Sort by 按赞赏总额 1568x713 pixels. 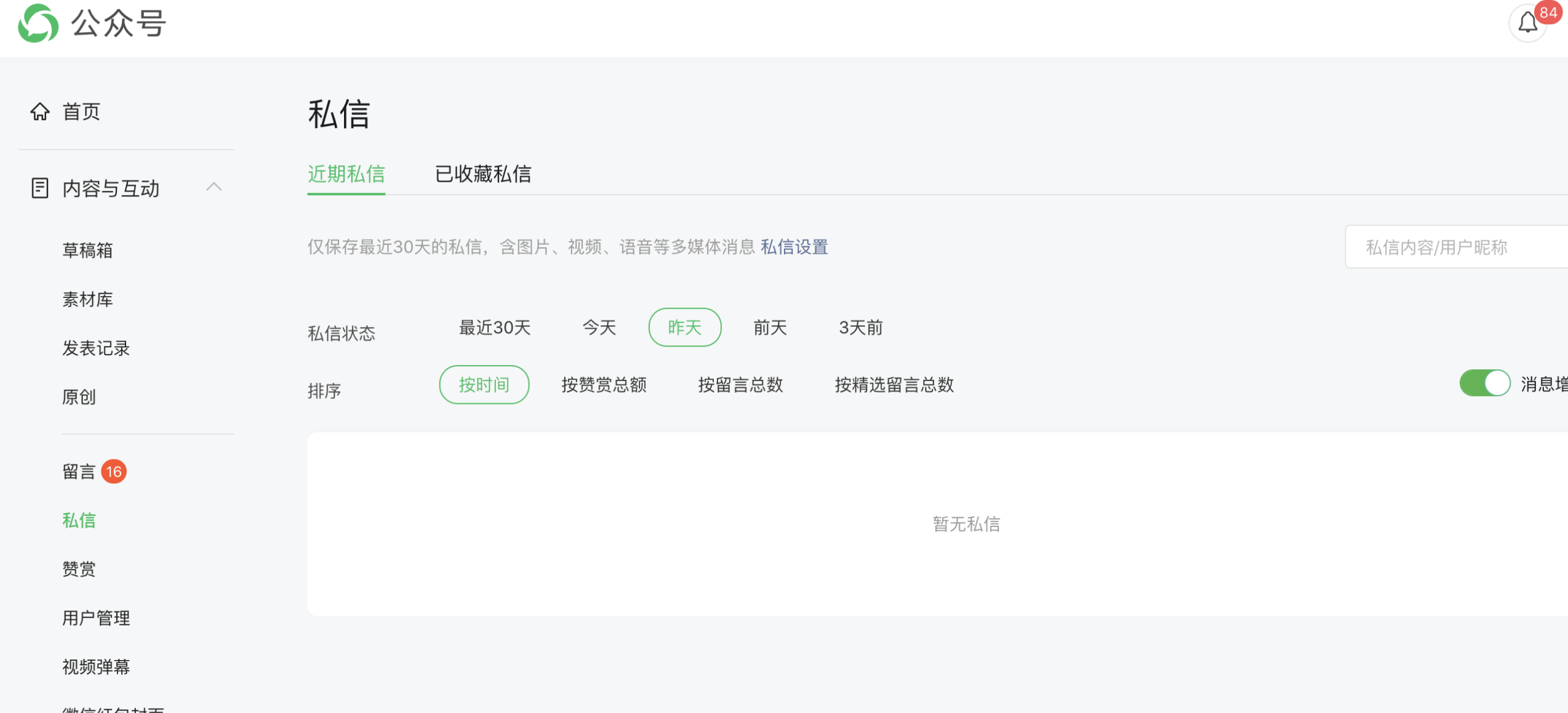point(604,385)
